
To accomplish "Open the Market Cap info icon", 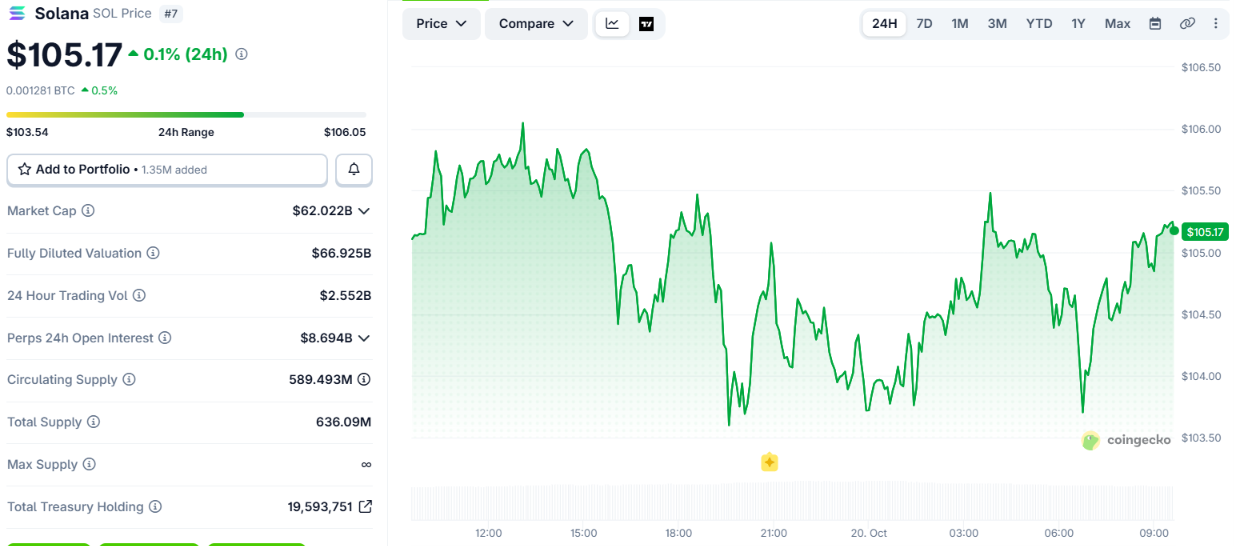I will pos(88,211).
